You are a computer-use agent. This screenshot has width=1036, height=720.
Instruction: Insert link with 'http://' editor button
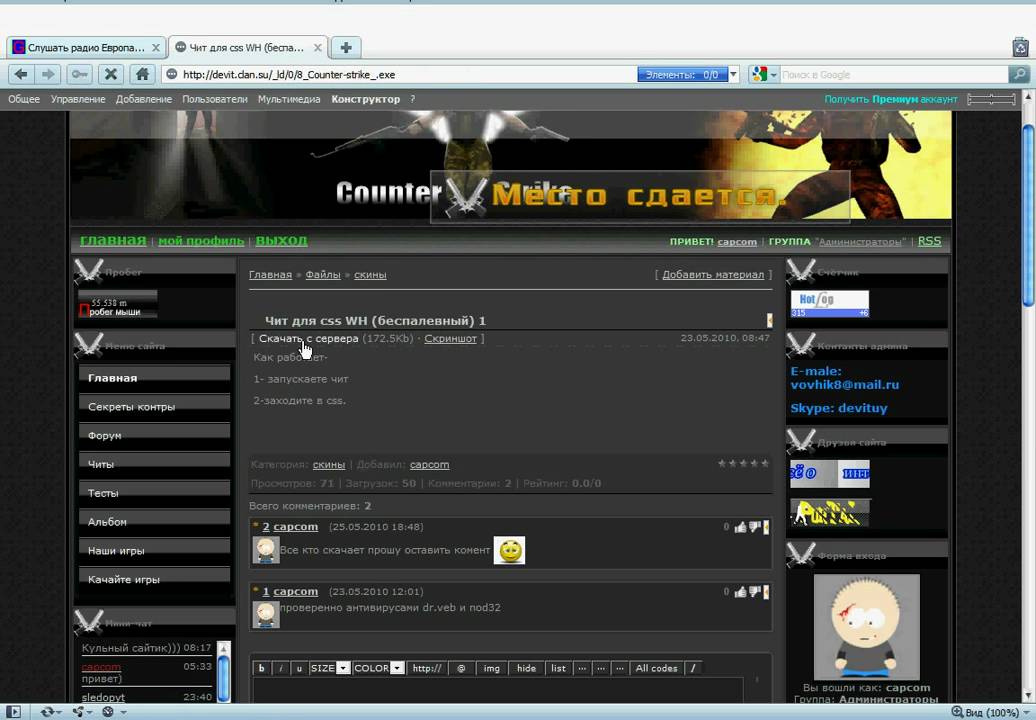pos(427,668)
